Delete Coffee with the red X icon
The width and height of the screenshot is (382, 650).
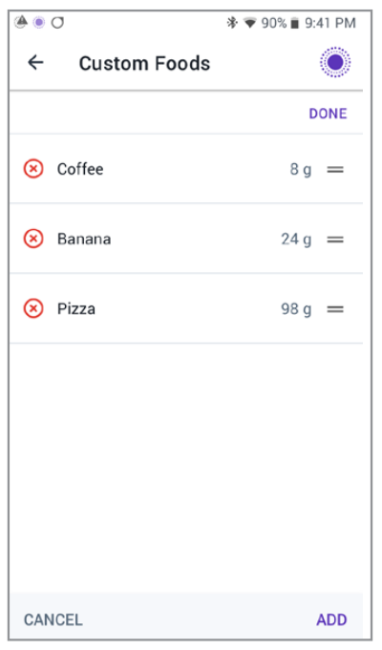point(34,169)
